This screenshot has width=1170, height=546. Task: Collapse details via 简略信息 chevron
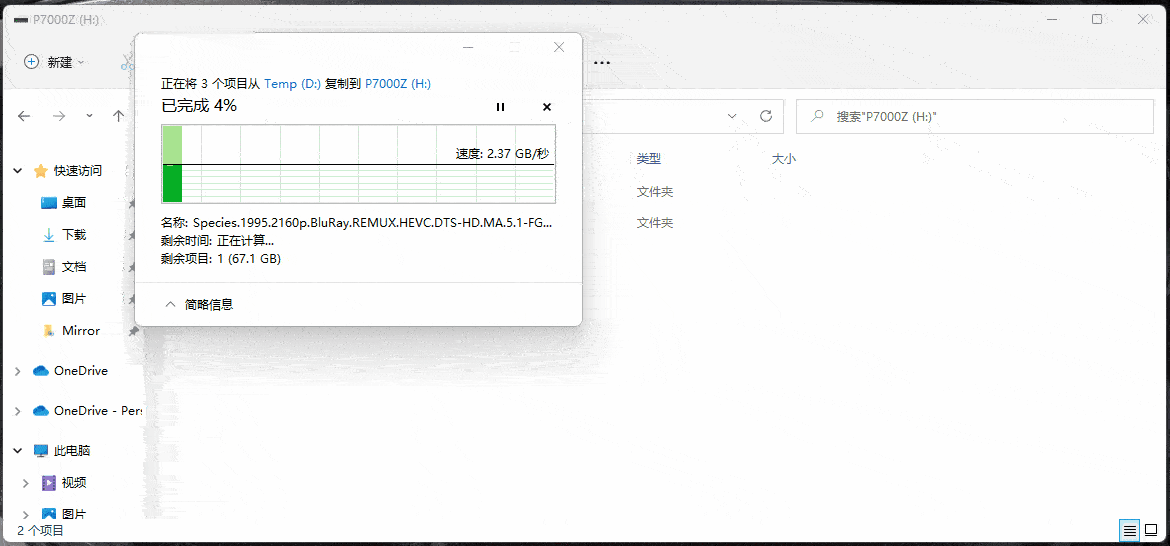click(171, 304)
